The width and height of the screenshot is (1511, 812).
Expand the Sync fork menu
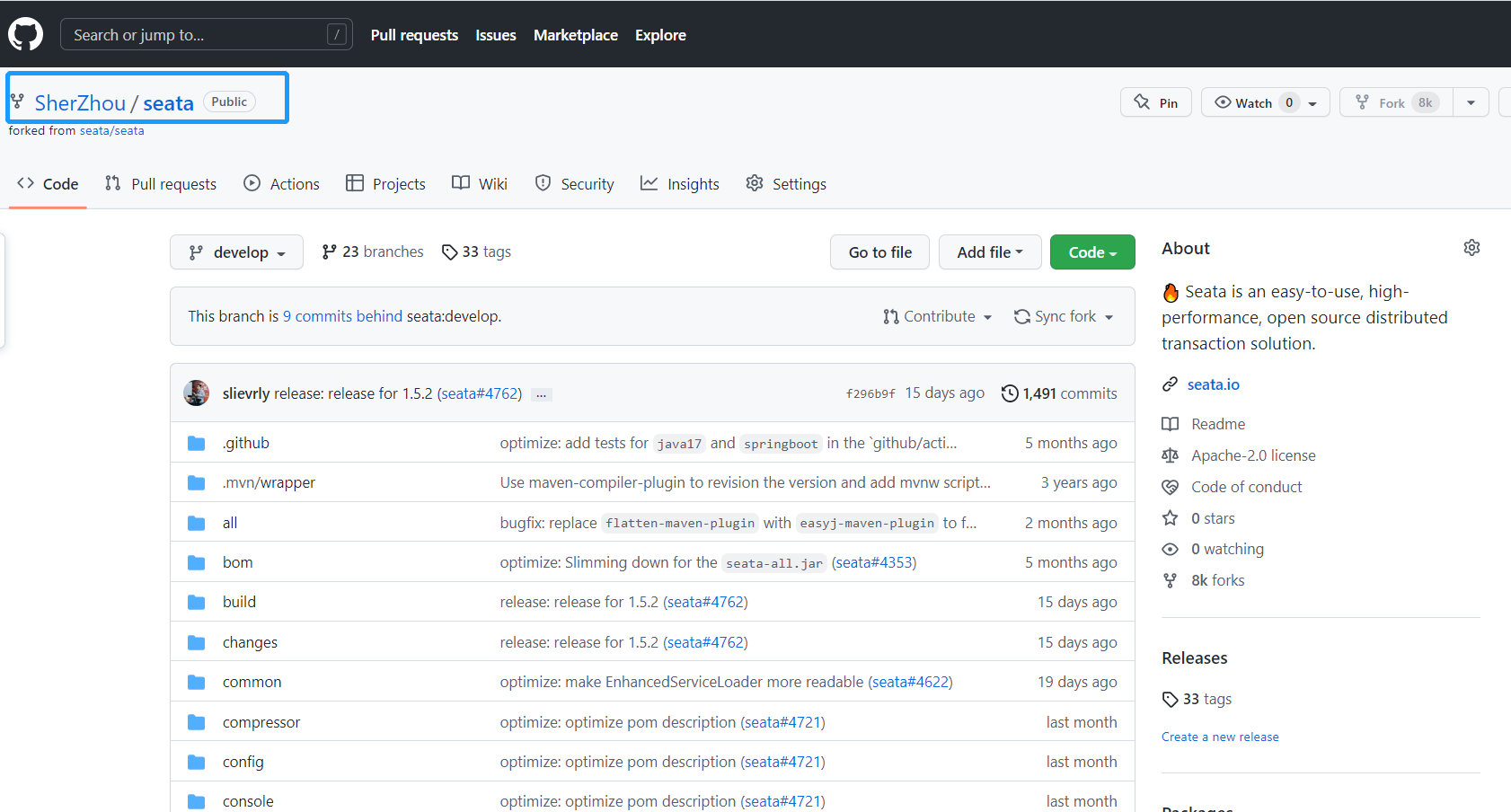1064,316
